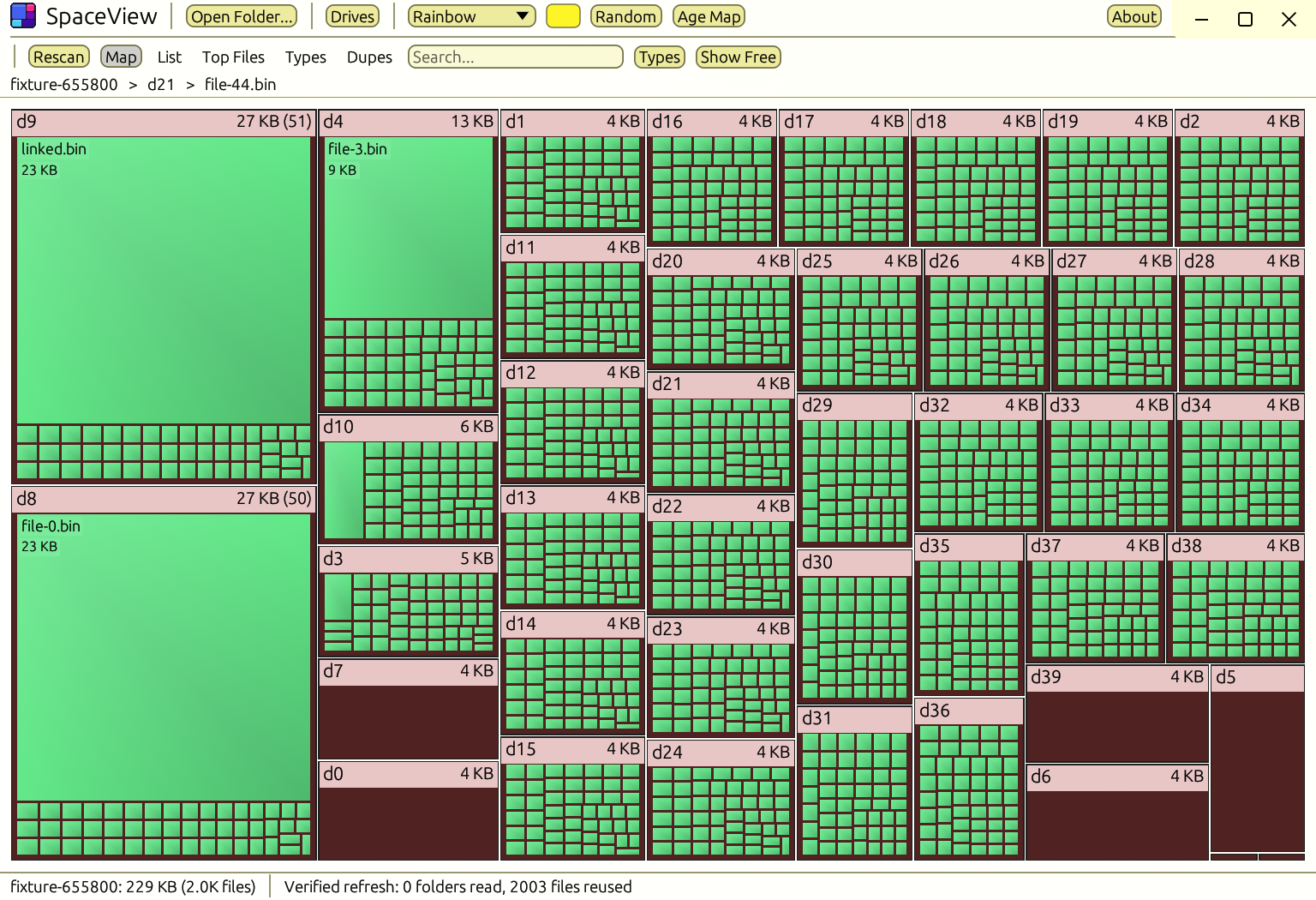The width and height of the screenshot is (1316, 900).
Task: Open the d4 folder header
Action: [409, 122]
